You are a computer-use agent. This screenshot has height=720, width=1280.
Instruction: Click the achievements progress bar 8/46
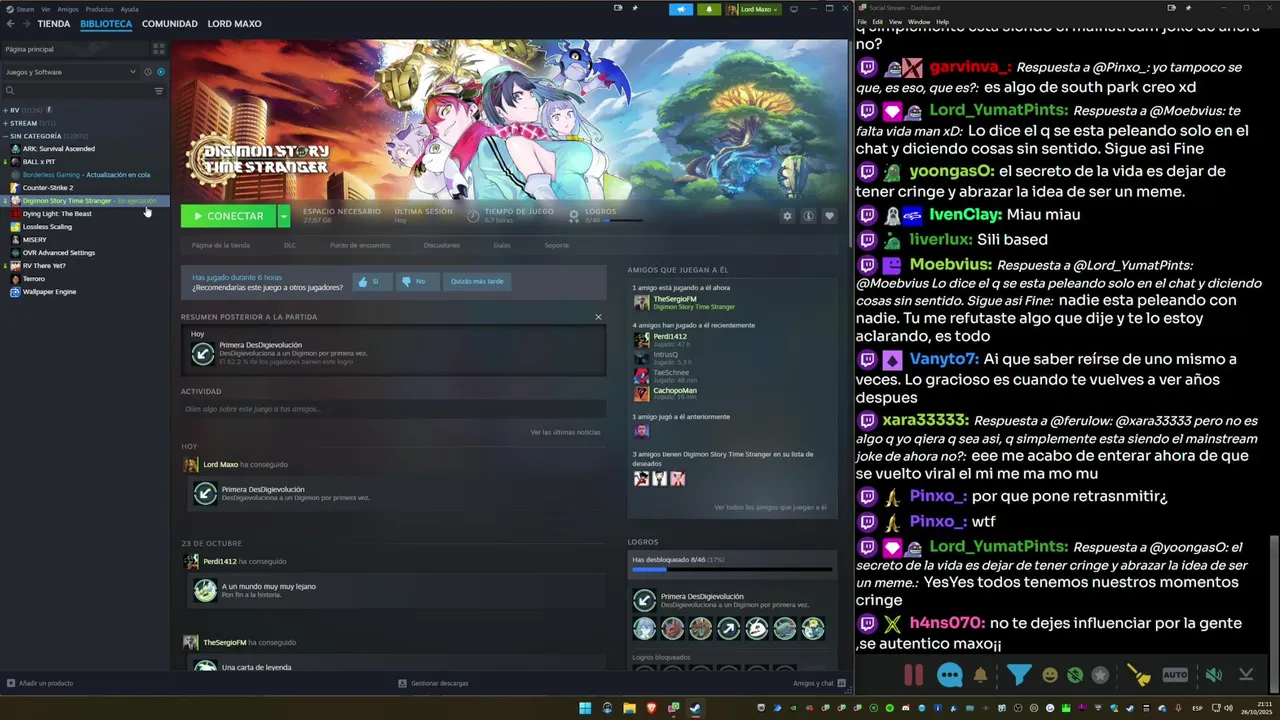[732, 569]
